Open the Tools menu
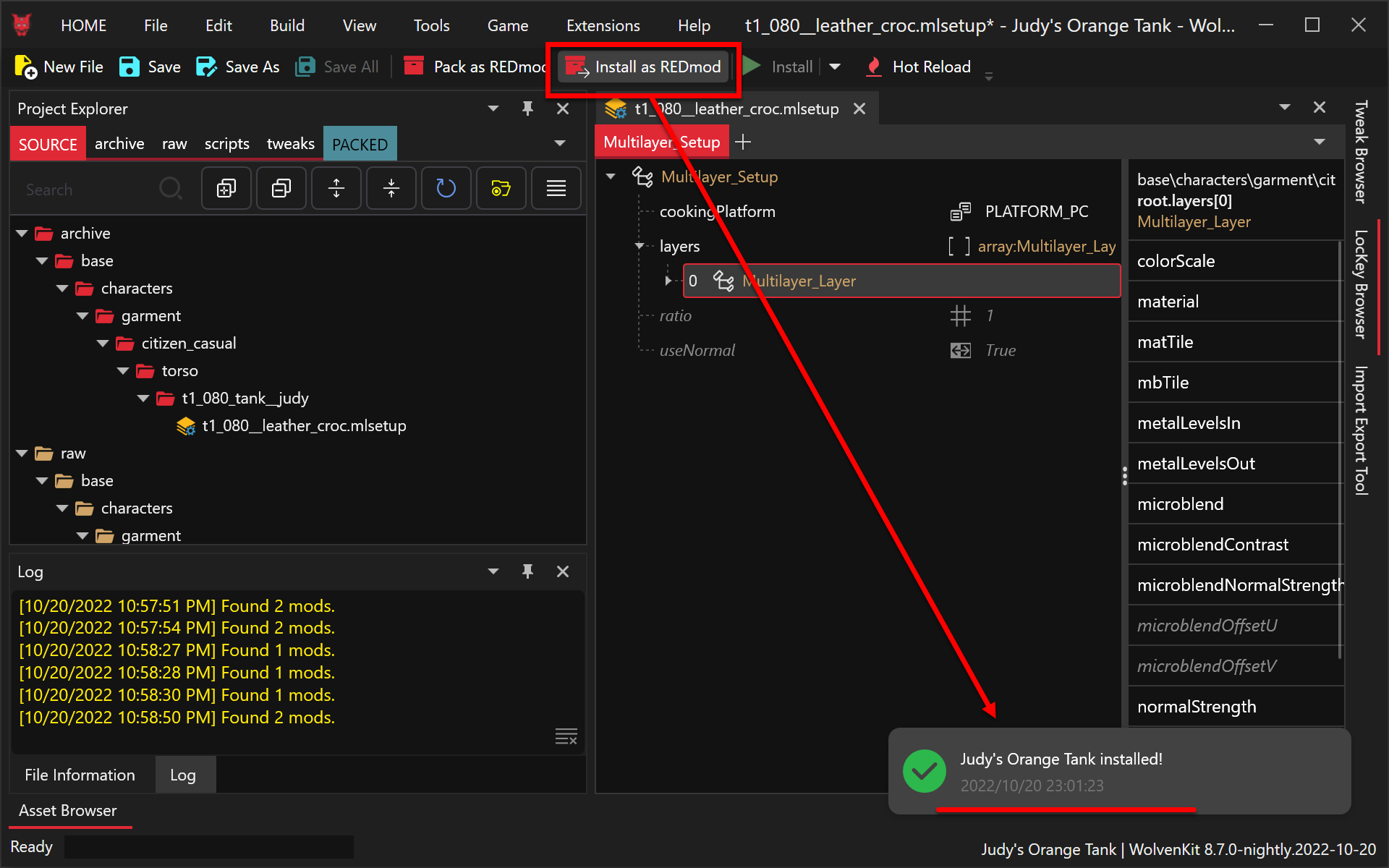Screen dimensions: 1389x868 [x=432, y=25]
